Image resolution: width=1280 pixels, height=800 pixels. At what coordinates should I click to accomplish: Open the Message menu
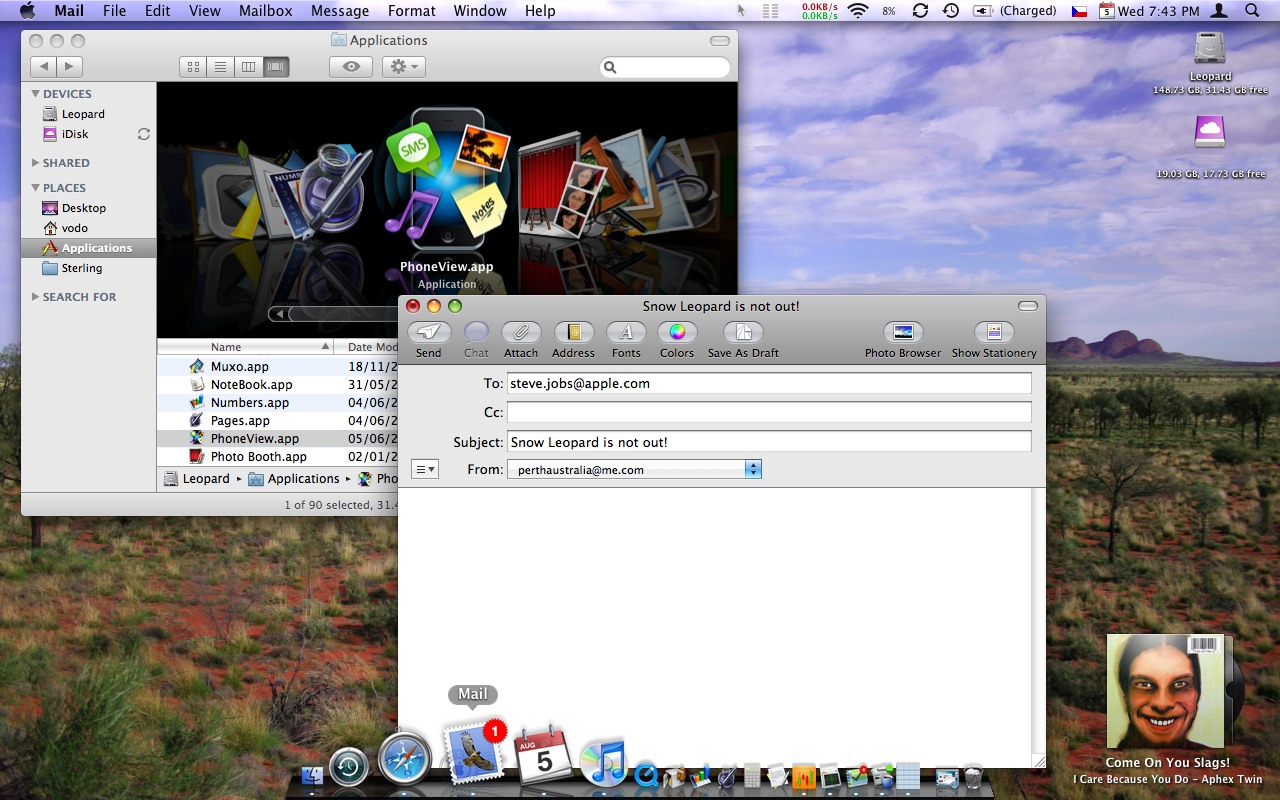coord(340,11)
